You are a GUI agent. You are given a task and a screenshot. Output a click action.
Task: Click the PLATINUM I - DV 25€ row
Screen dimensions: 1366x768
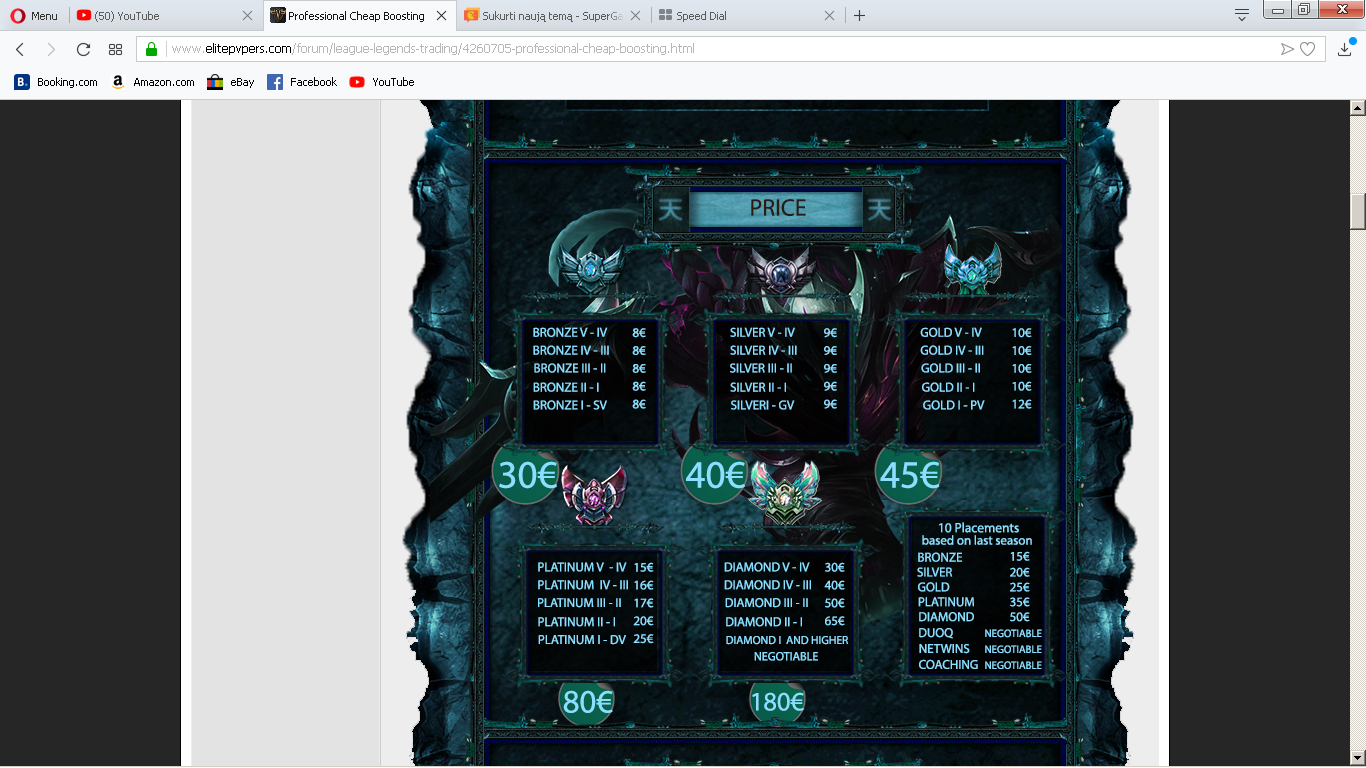tap(595, 639)
